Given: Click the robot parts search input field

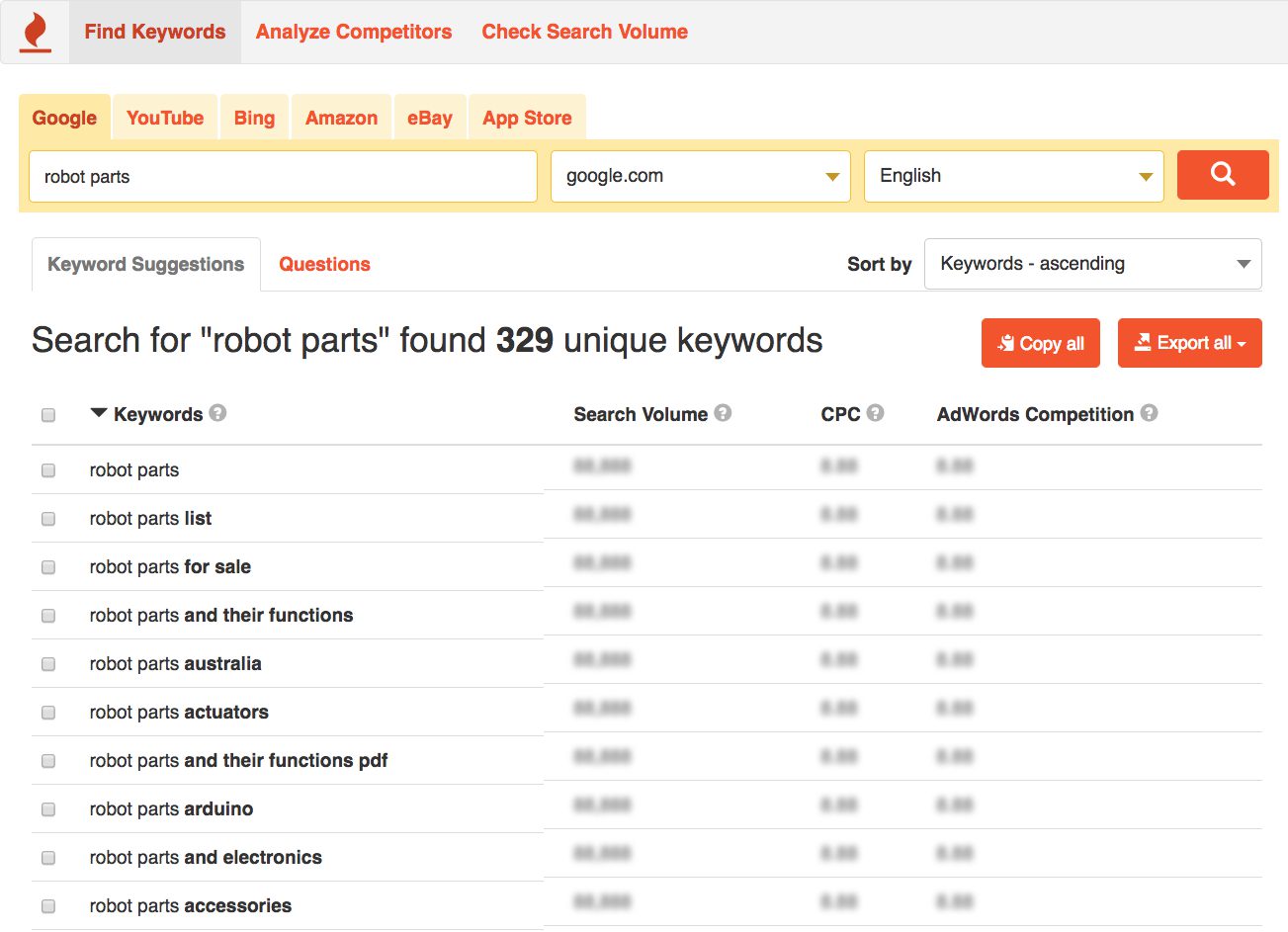Looking at the screenshot, I should coord(282,175).
